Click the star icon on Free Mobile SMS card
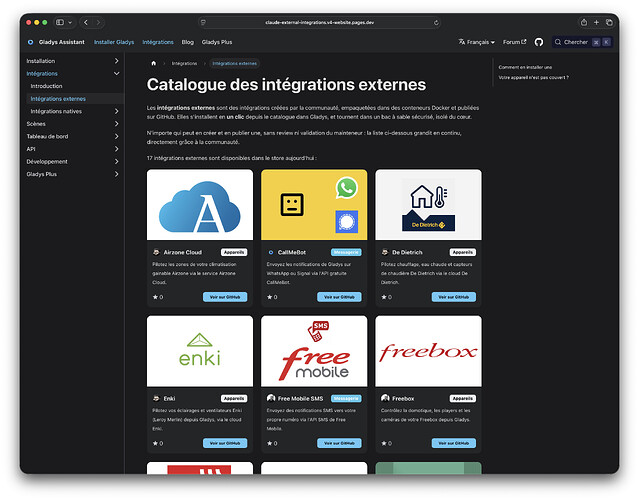Image resolution: width=639 pixels, height=500 pixels. pos(269,443)
